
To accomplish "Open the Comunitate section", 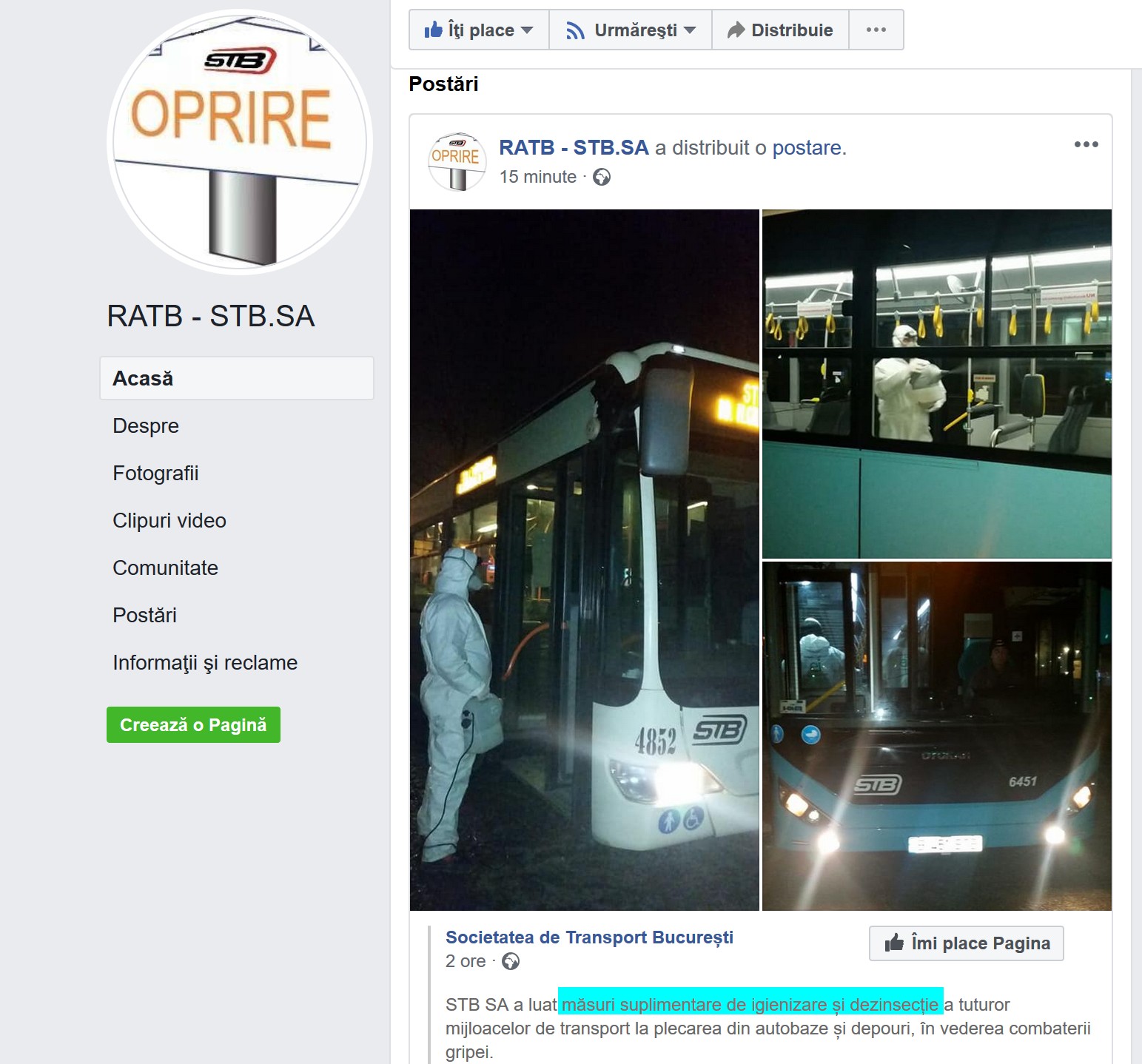I will 165,568.
